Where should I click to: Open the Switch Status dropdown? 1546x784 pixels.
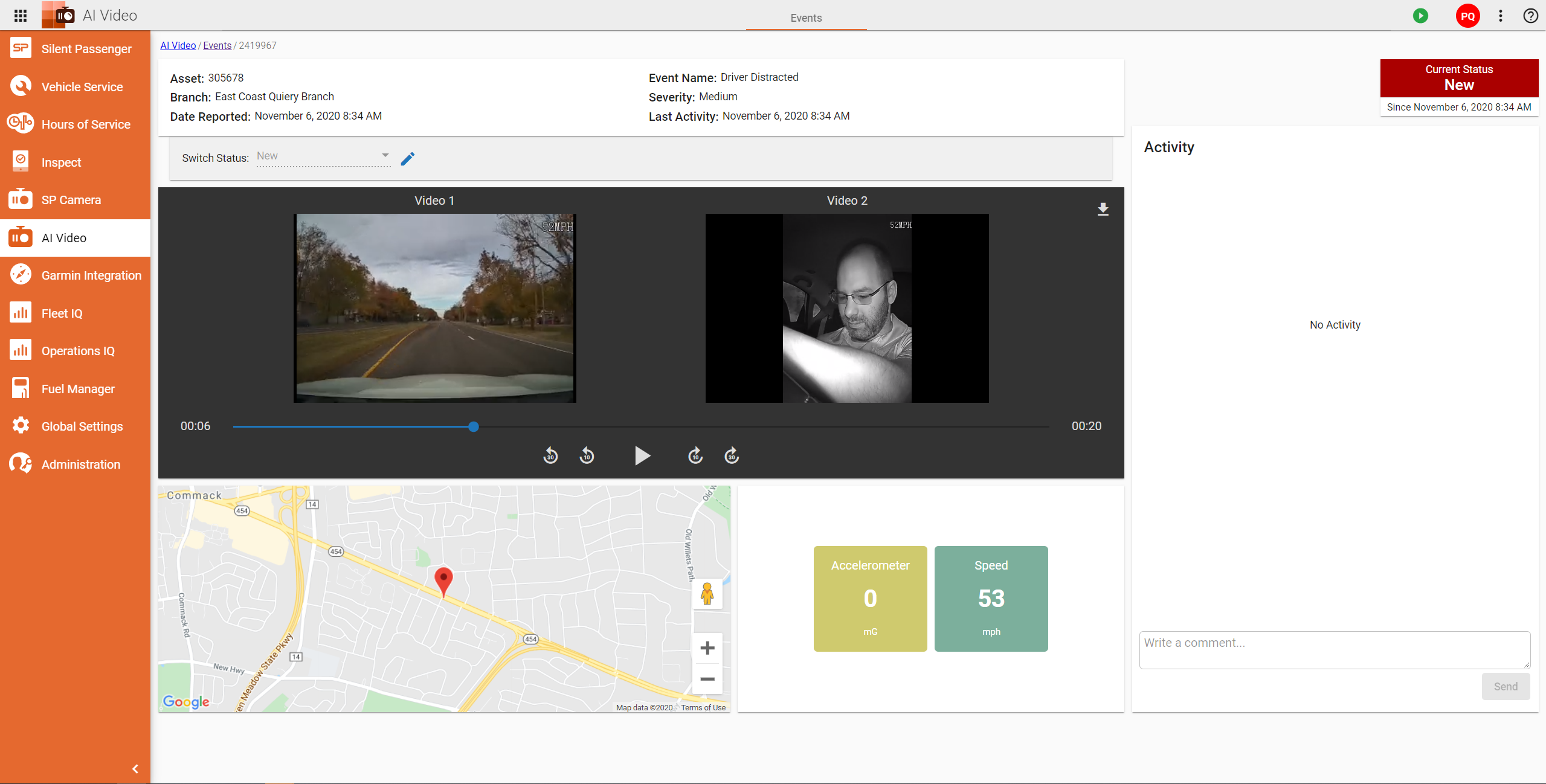point(324,156)
